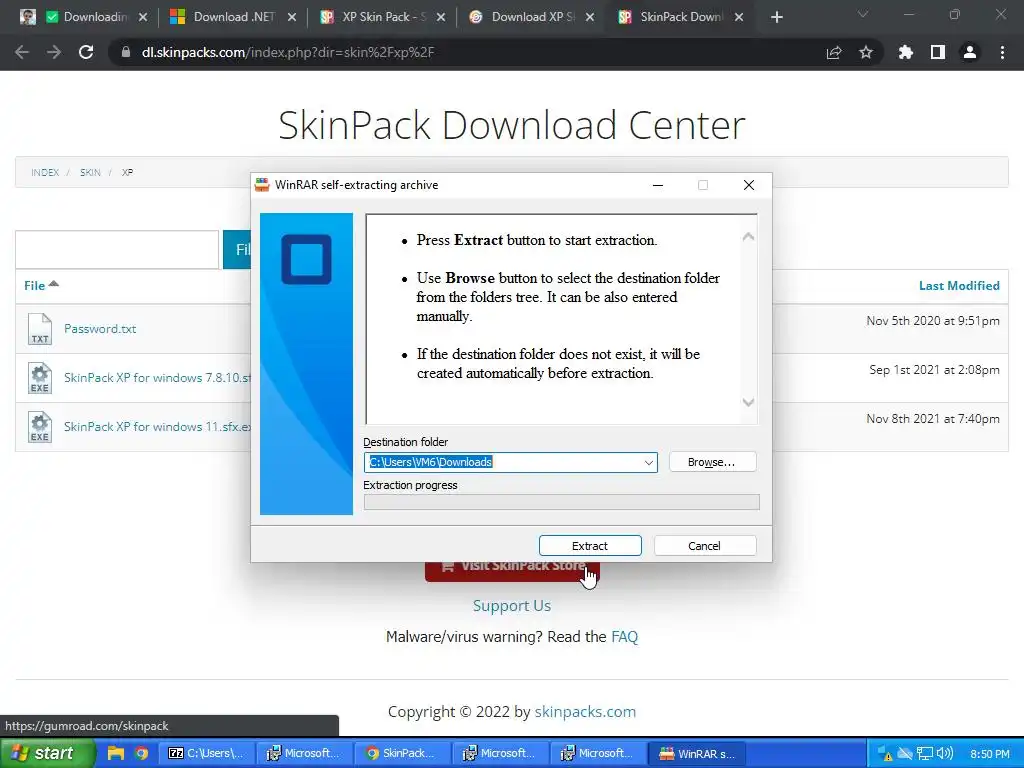Expand Destination folder dropdown arrow
1024x768 pixels.
(648, 462)
